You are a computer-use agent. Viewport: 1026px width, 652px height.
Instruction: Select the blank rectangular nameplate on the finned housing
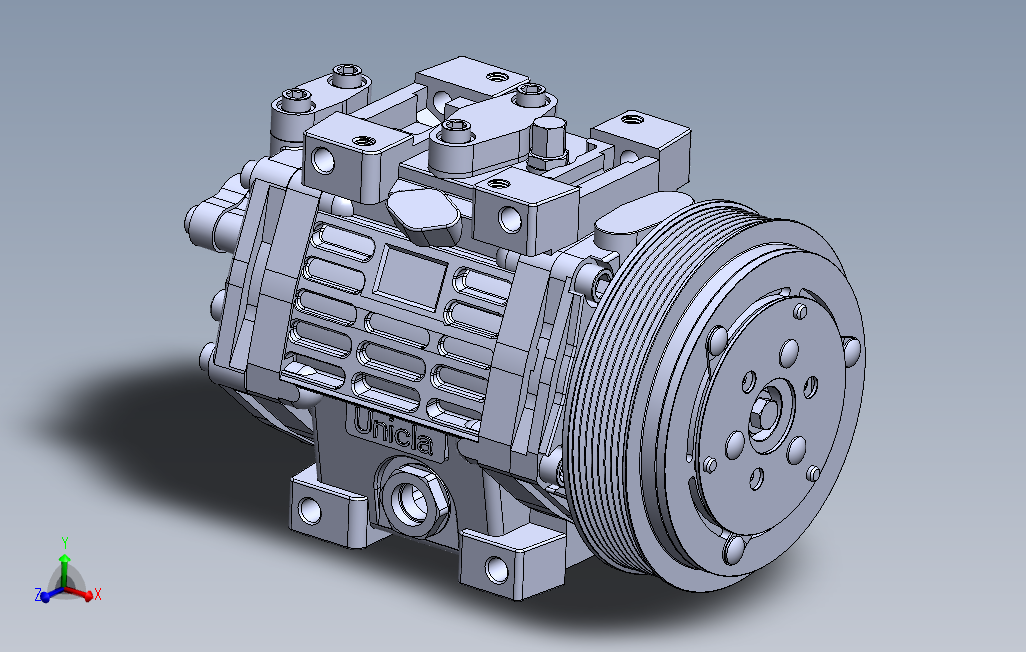(410, 277)
